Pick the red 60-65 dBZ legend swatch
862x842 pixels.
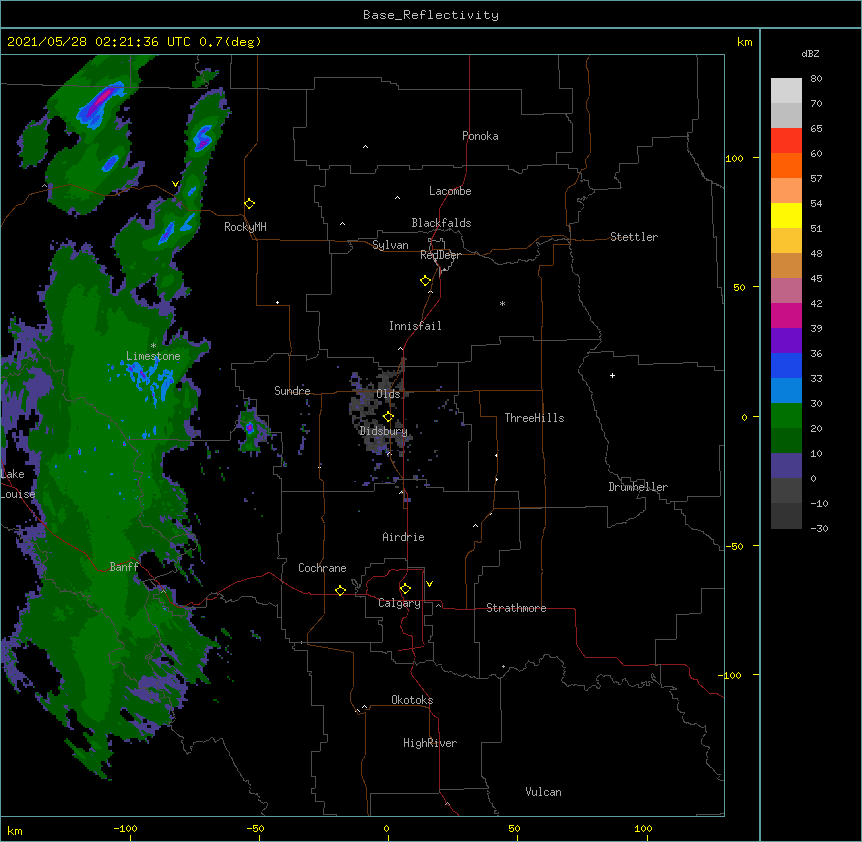point(786,140)
